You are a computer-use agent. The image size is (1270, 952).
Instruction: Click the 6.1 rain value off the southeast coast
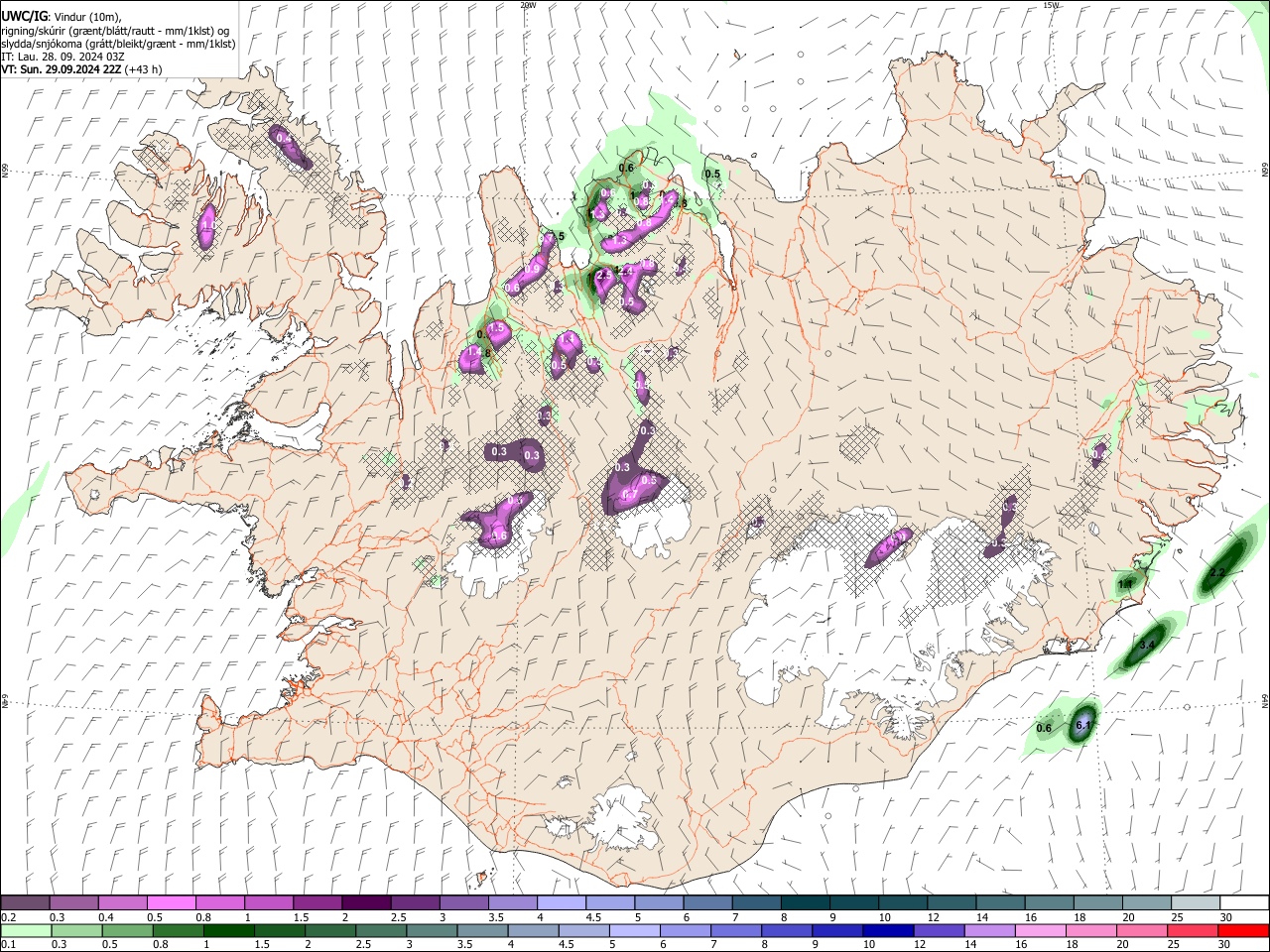1083,726
